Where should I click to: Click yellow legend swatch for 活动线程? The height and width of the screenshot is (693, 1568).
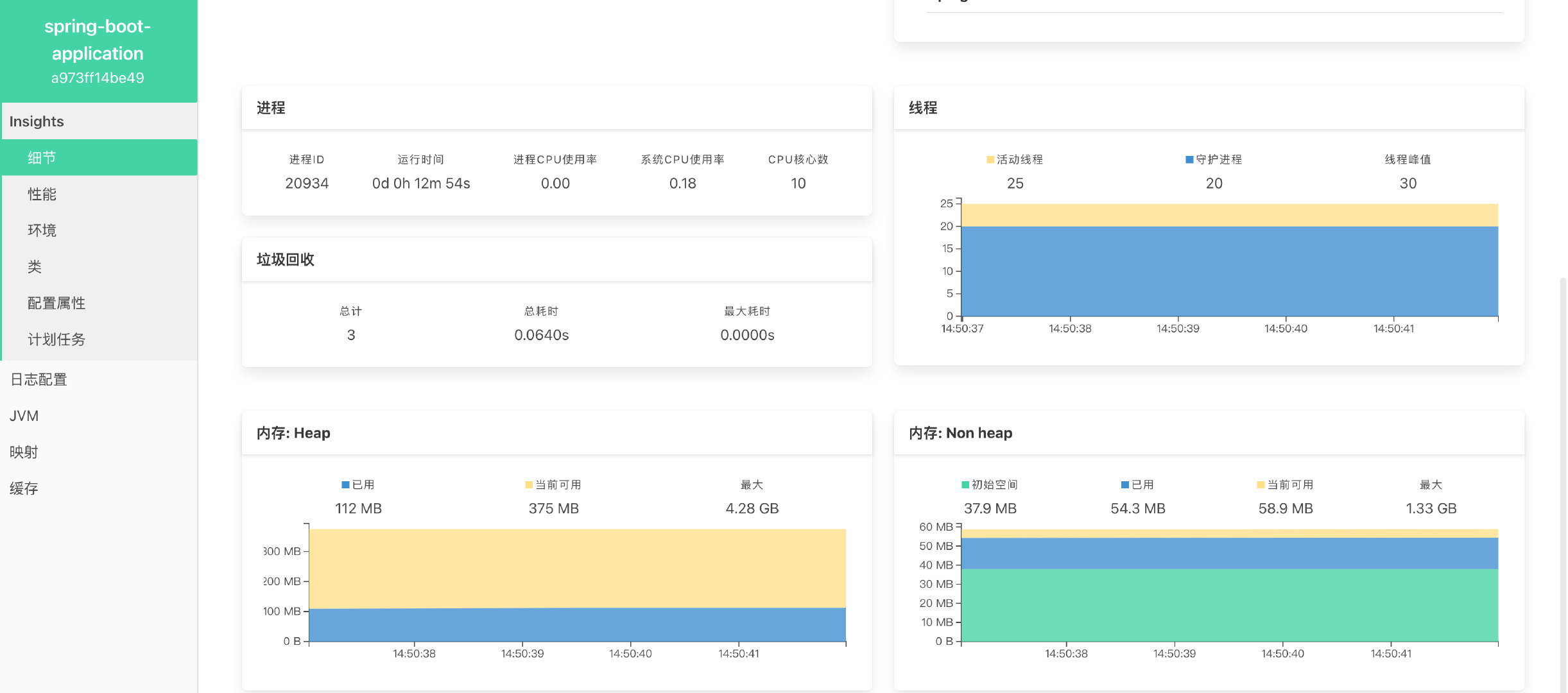990,159
